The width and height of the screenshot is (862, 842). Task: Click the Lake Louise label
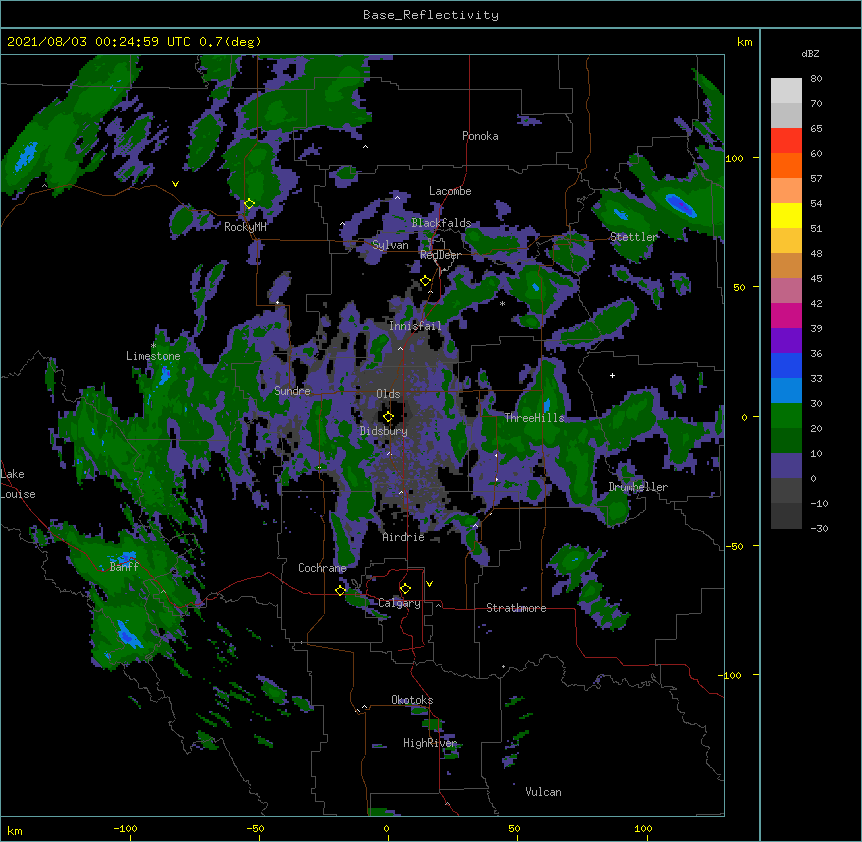pos(18,484)
